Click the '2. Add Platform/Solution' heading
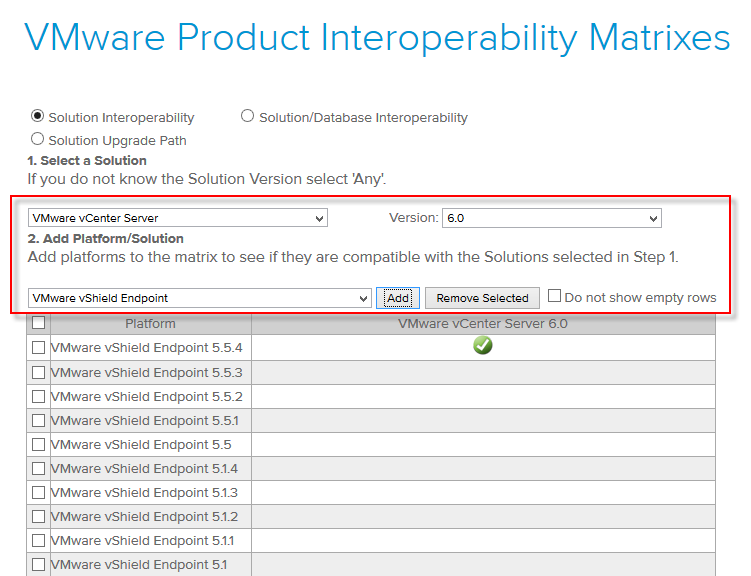Viewport: 751px width, 576px height. tap(105, 238)
